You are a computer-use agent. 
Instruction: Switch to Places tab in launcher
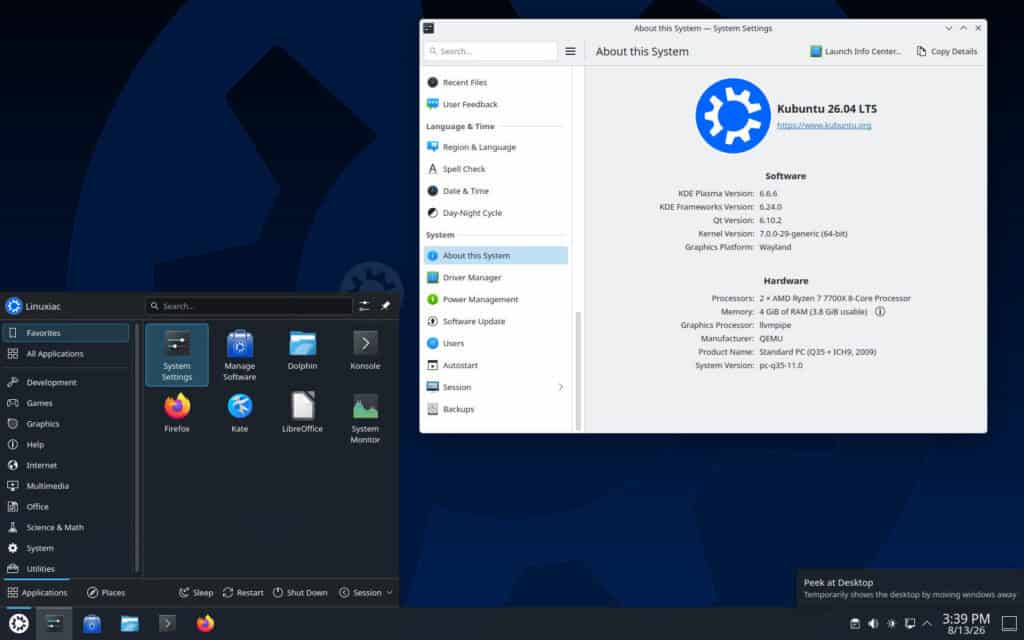[106, 592]
